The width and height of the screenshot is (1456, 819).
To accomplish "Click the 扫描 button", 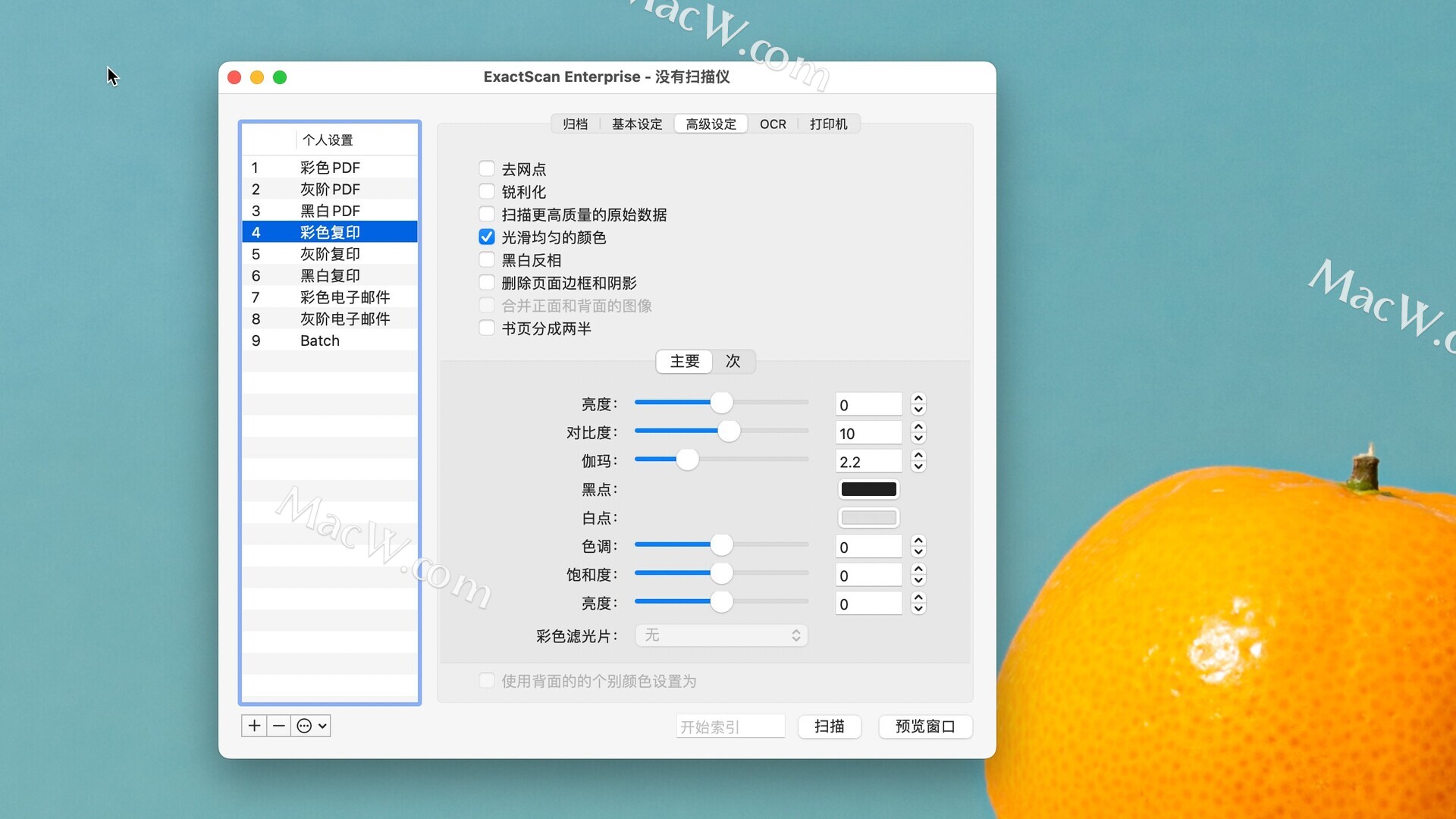I will (830, 726).
